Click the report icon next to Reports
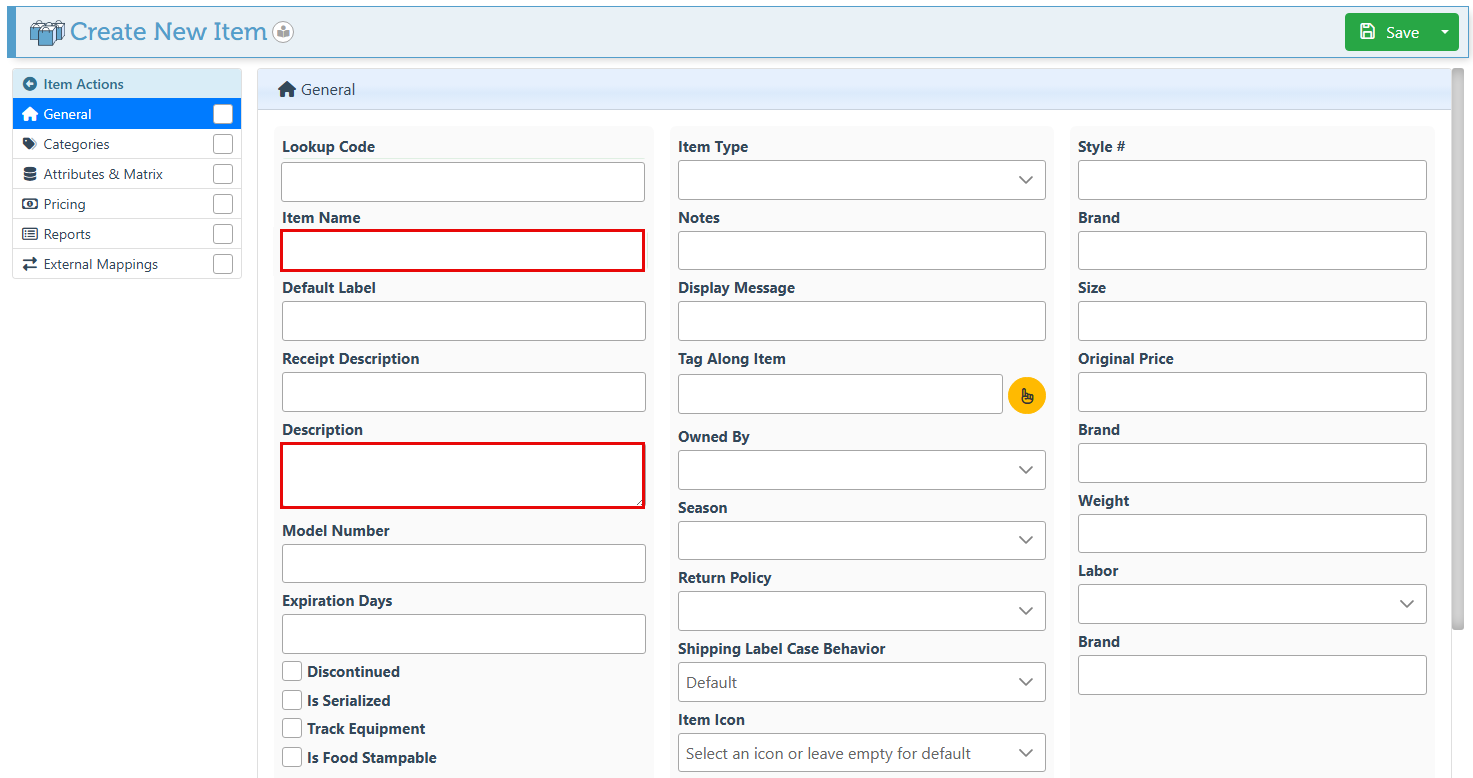 (29, 234)
